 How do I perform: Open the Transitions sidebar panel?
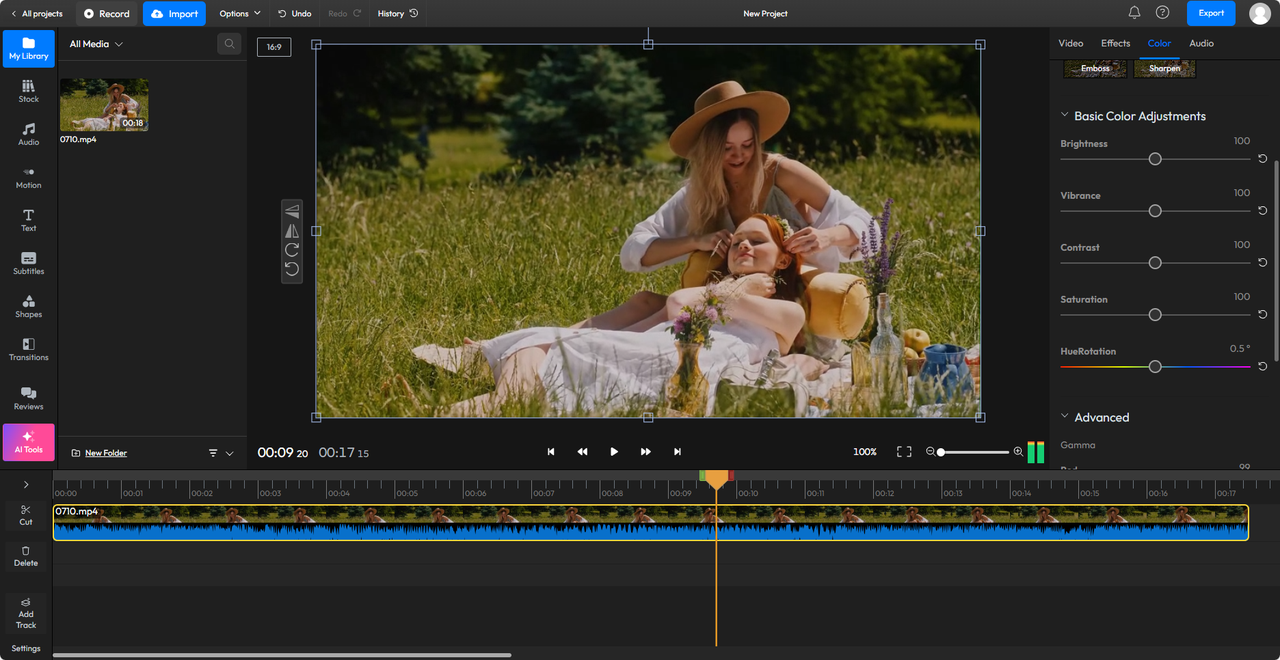coord(28,349)
